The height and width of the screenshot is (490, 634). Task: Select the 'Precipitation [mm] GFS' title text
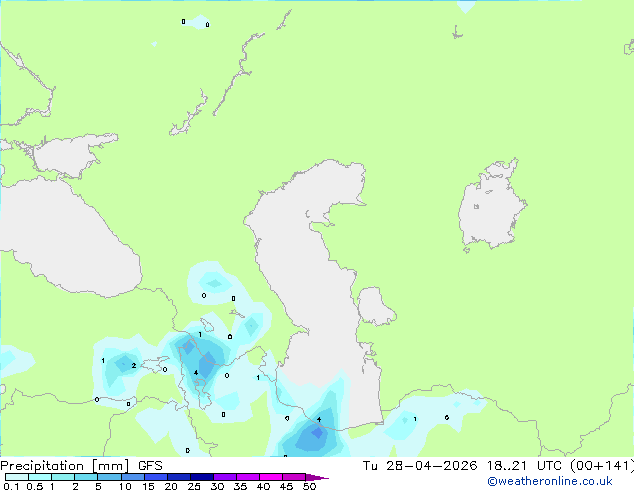click(x=81, y=466)
